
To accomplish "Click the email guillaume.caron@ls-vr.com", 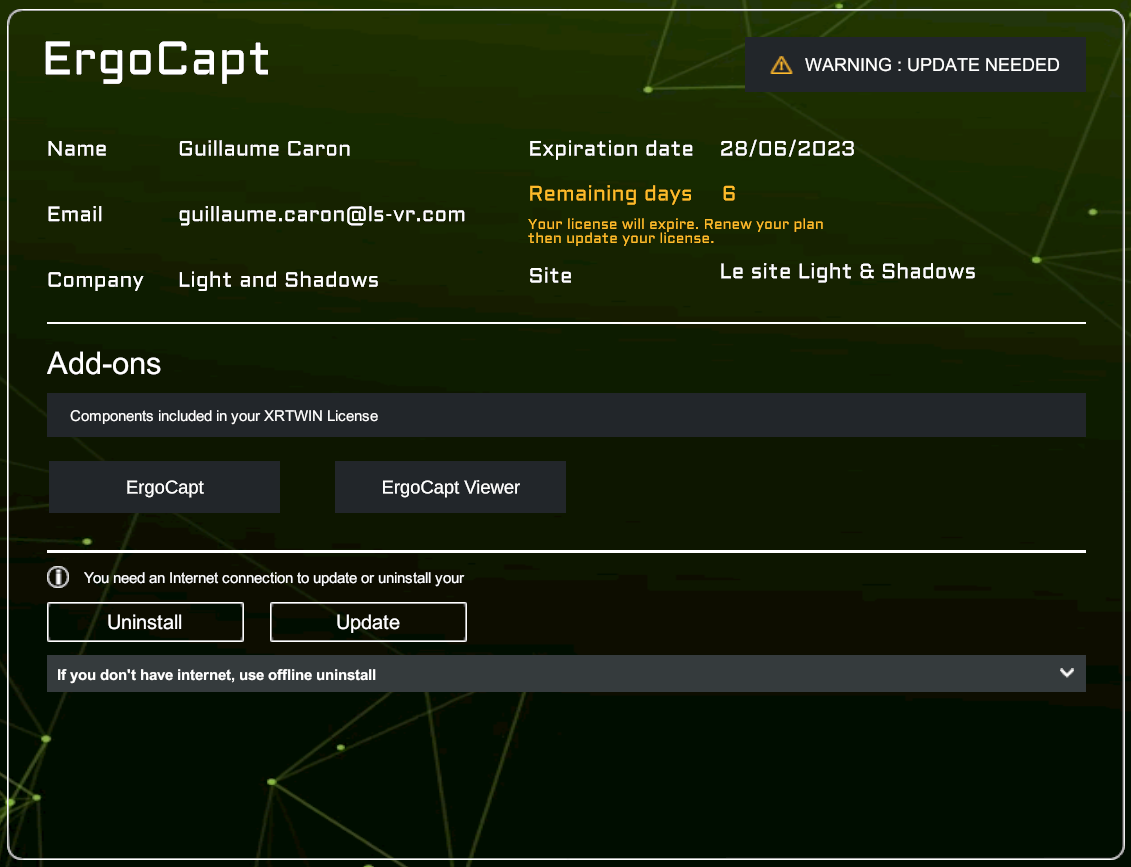I will (x=322, y=215).
